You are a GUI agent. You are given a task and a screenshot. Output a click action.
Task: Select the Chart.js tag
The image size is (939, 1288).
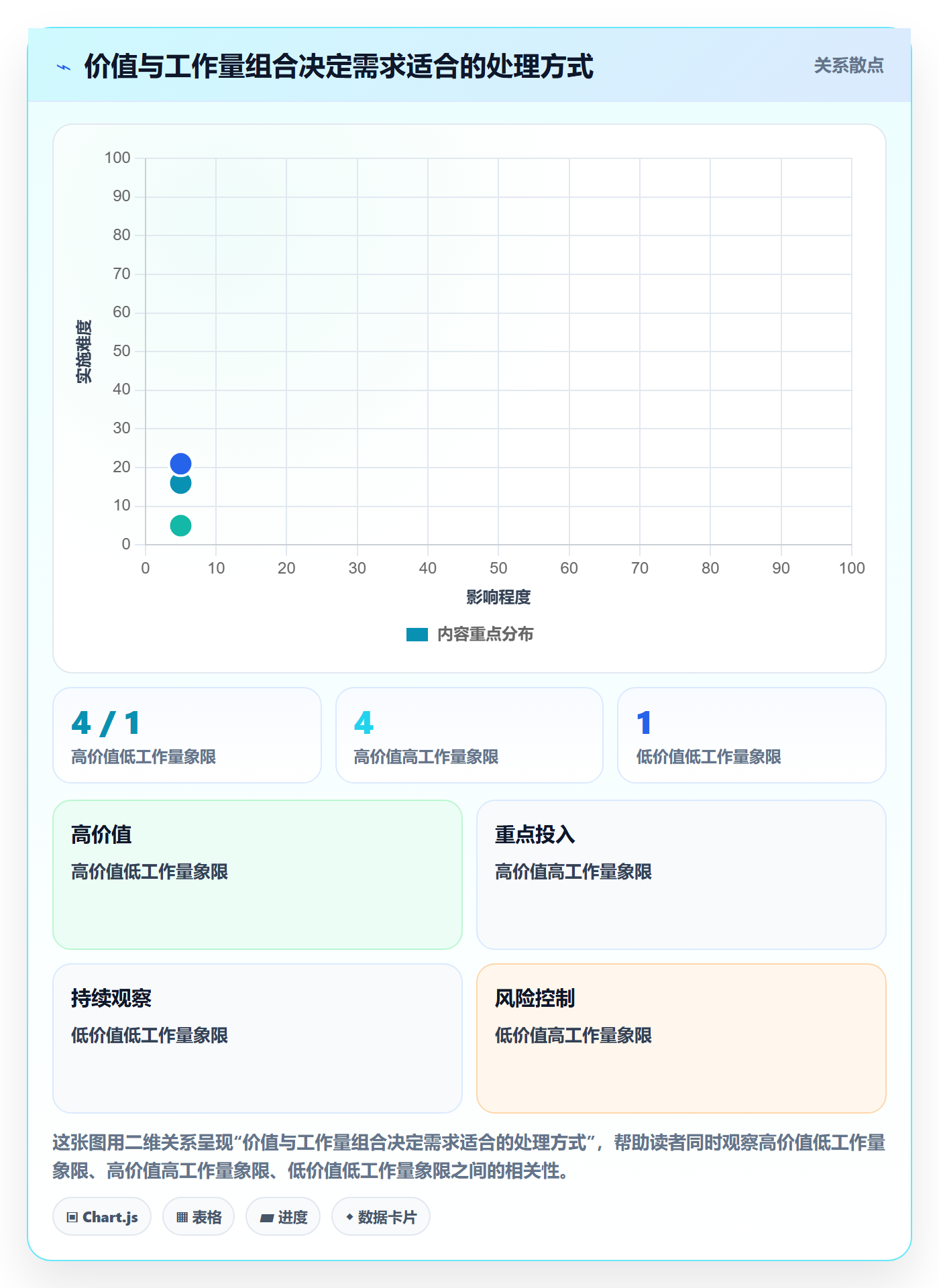click(102, 1217)
